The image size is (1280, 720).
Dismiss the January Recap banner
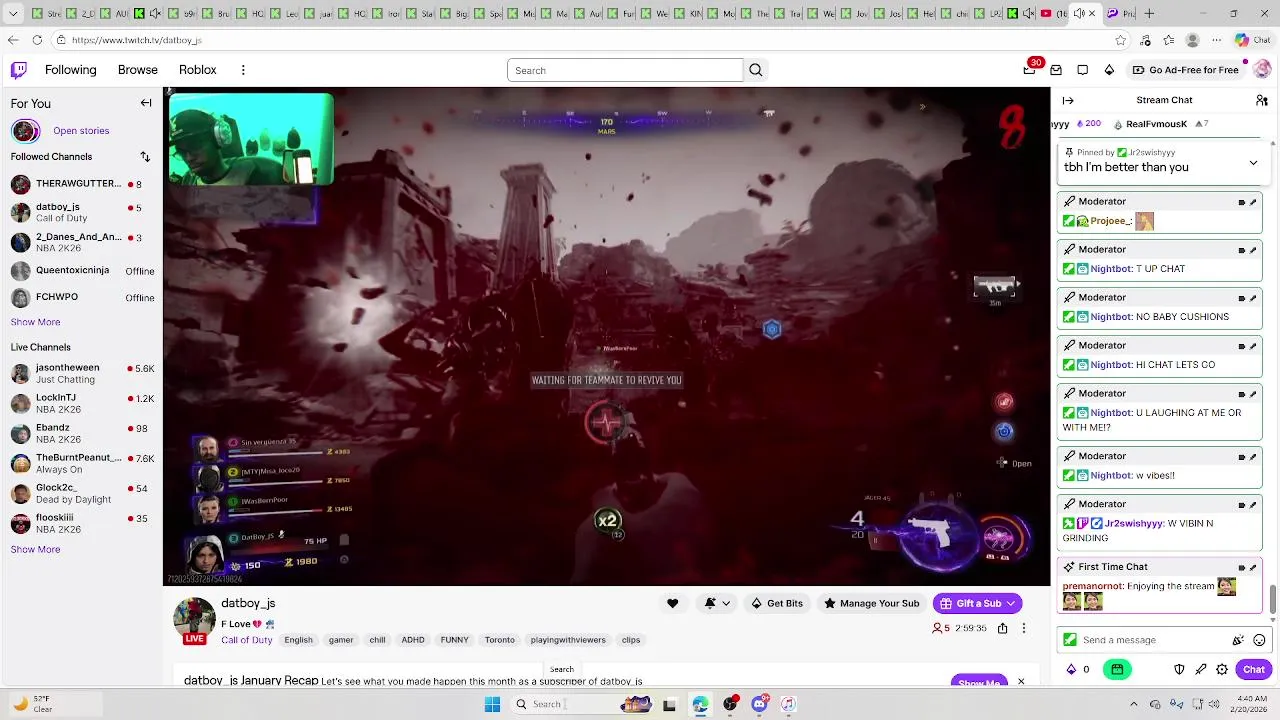pos(1021,682)
